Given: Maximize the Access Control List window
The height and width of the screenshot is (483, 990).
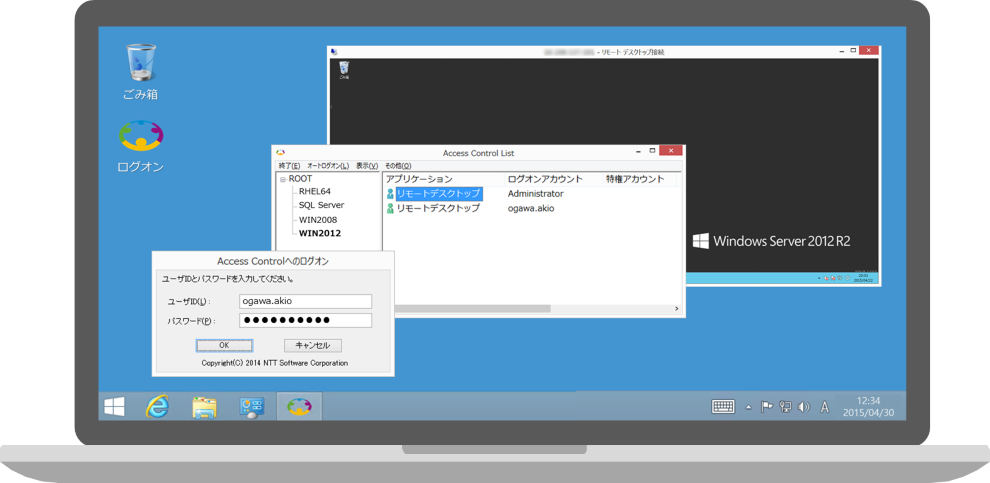Looking at the screenshot, I should [652, 151].
